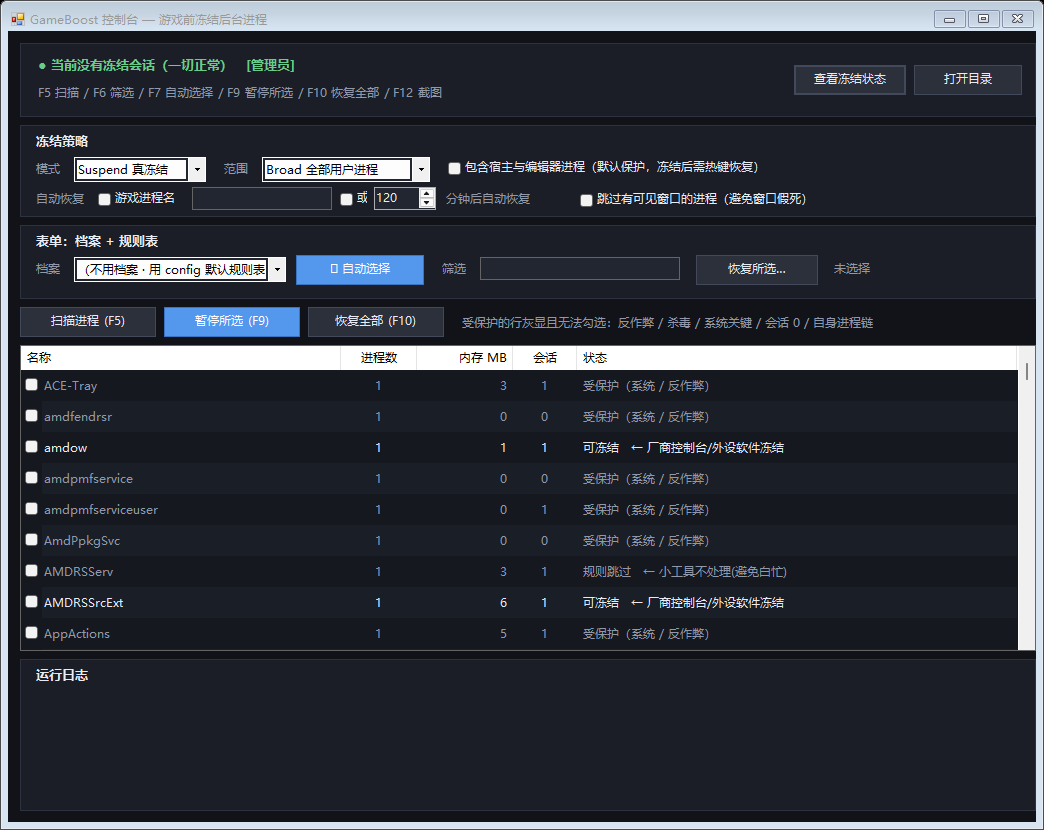This screenshot has height=830, width=1044.
Task: Toggle the 或 minutes auto-restore checkbox
Action: click(346, 199)
